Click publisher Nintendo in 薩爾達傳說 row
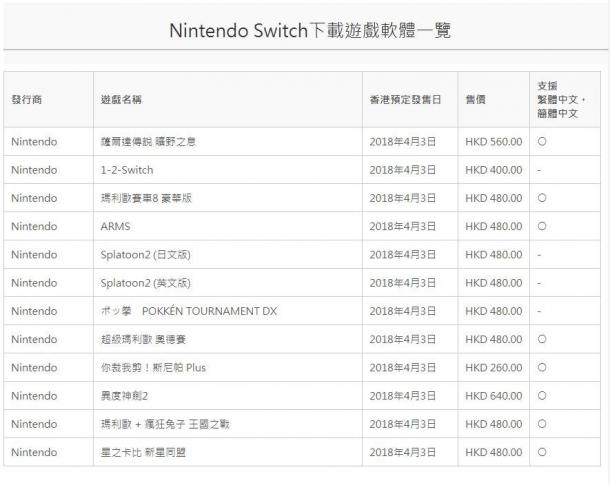This screenshot has height=485, width=610. pos(34,142)
